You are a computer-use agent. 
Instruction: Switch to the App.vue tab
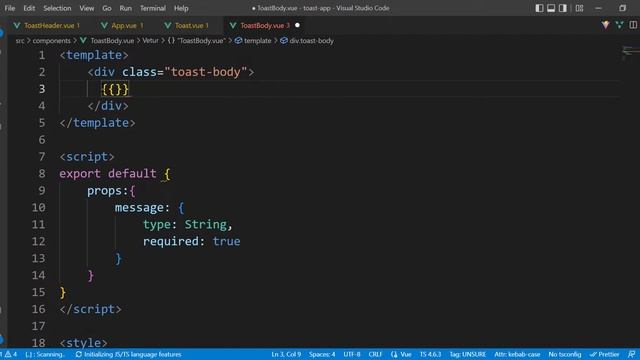[124, 25]
